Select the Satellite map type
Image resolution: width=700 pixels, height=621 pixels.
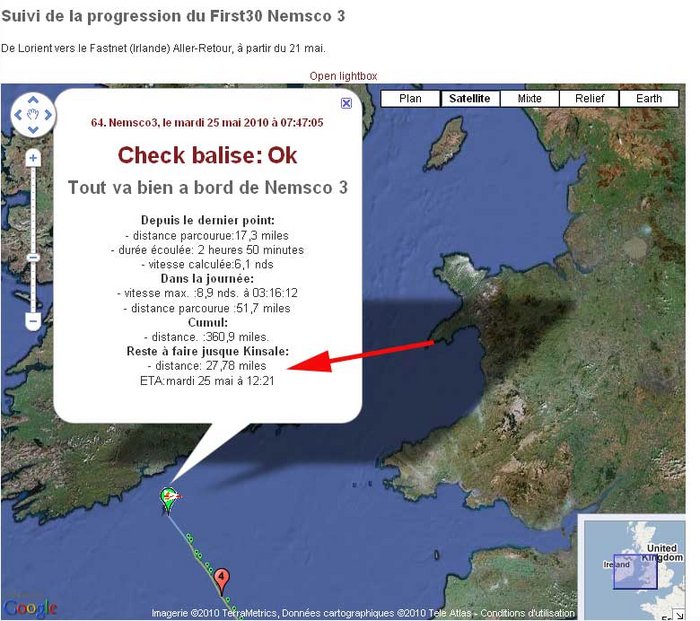pyautogui.click(x=470, y=98)
